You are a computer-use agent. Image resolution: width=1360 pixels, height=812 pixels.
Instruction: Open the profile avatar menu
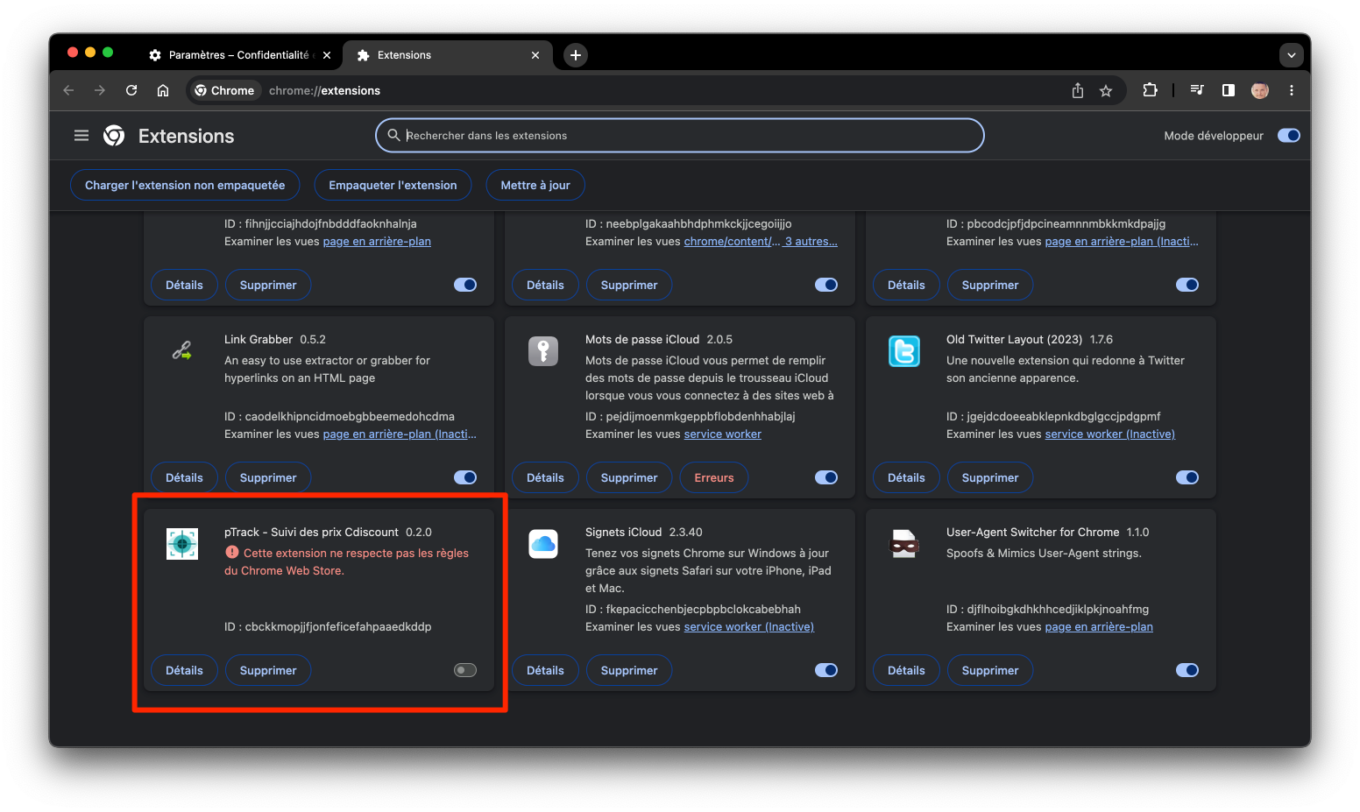pyautogui.click(x=1260, y=90)
